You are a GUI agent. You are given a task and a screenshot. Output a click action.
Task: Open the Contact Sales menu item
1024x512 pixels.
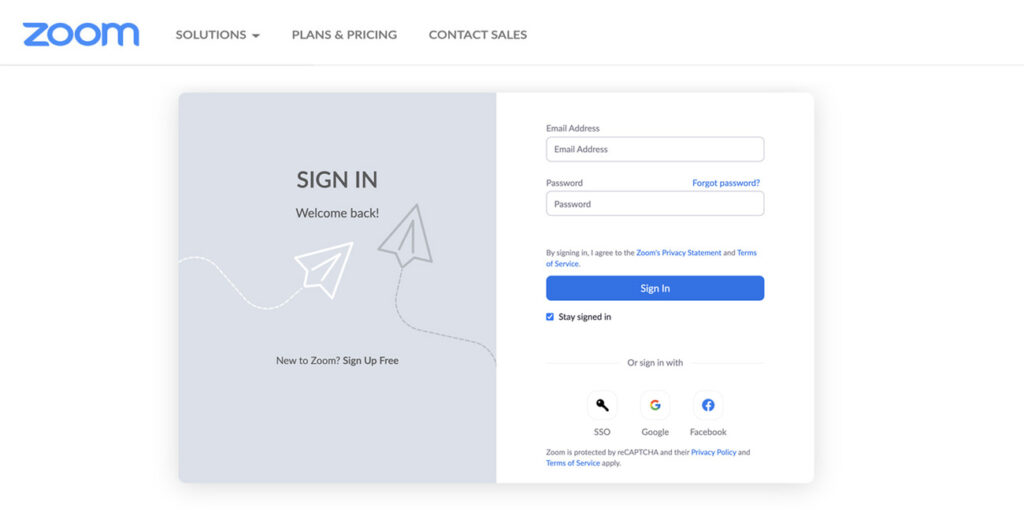pyautogui.click(x=477, y=35)
